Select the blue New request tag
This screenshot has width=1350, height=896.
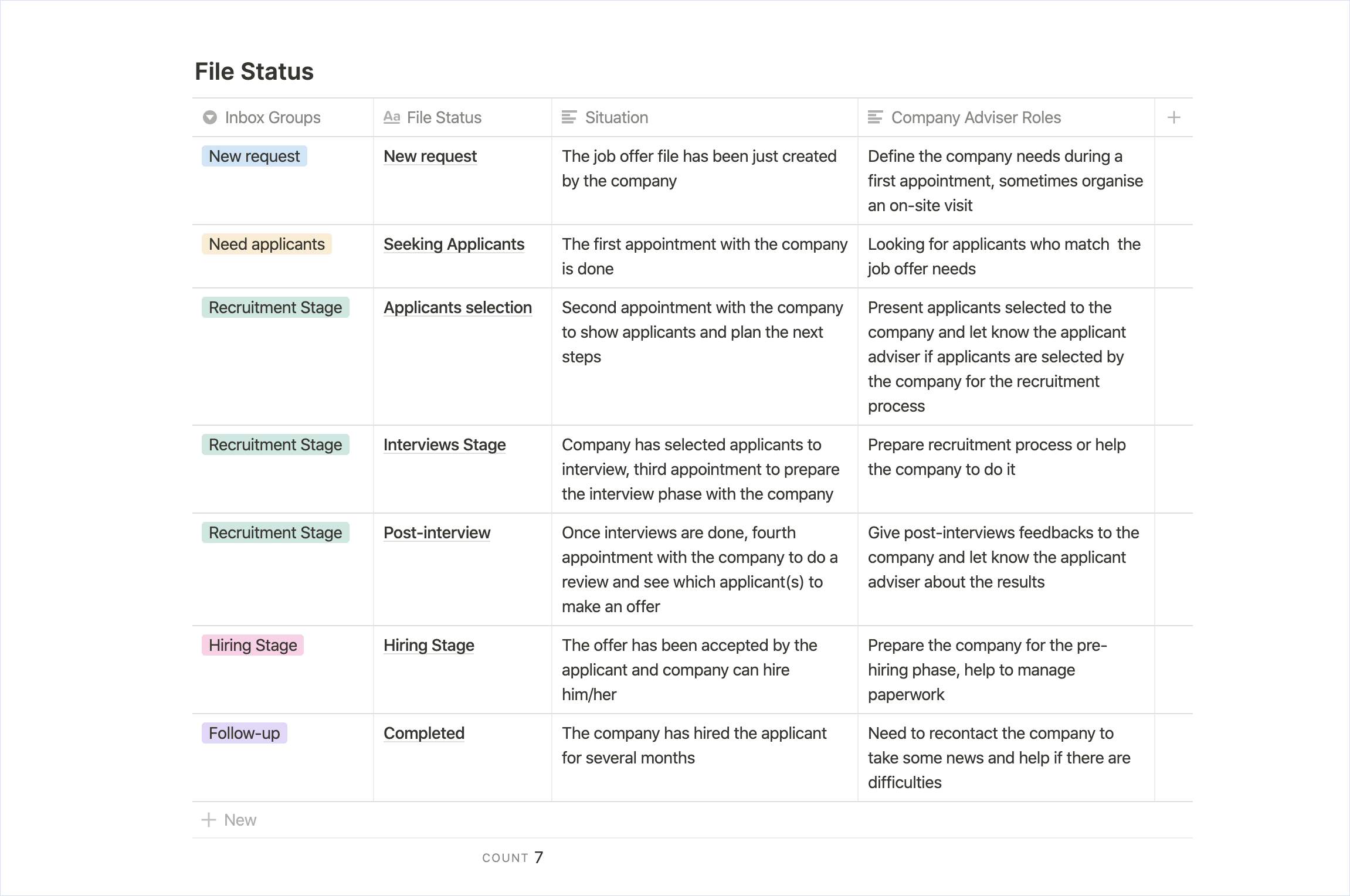[x=254, y=156]
